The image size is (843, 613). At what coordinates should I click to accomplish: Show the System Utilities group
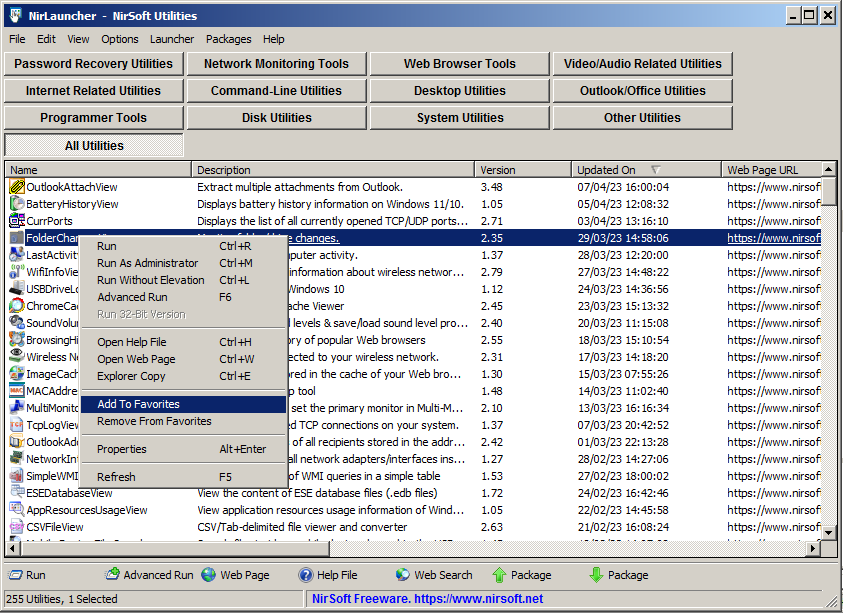(x=460, y=118)
